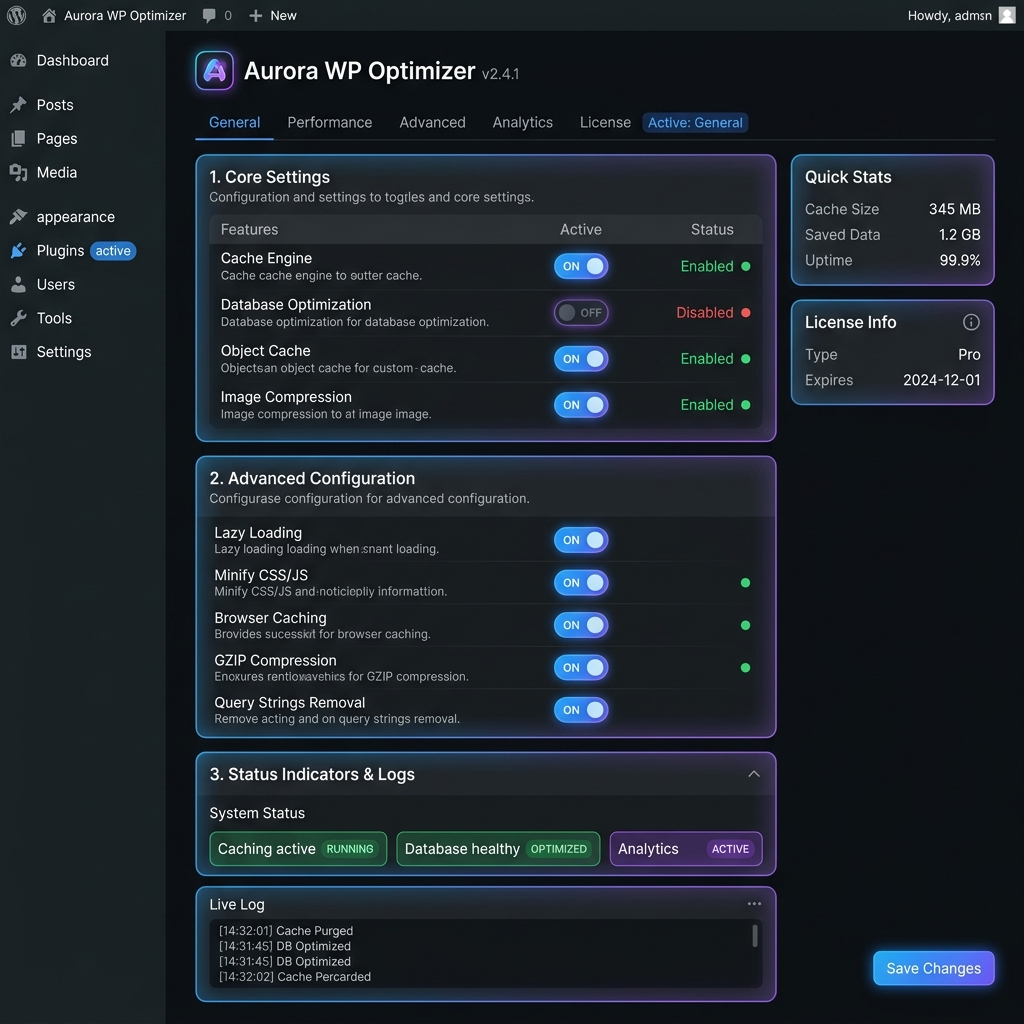Viewport: 1024px width, 1024px height.
Task: Click the Save Changes button
Action: (x=933, y=968)
